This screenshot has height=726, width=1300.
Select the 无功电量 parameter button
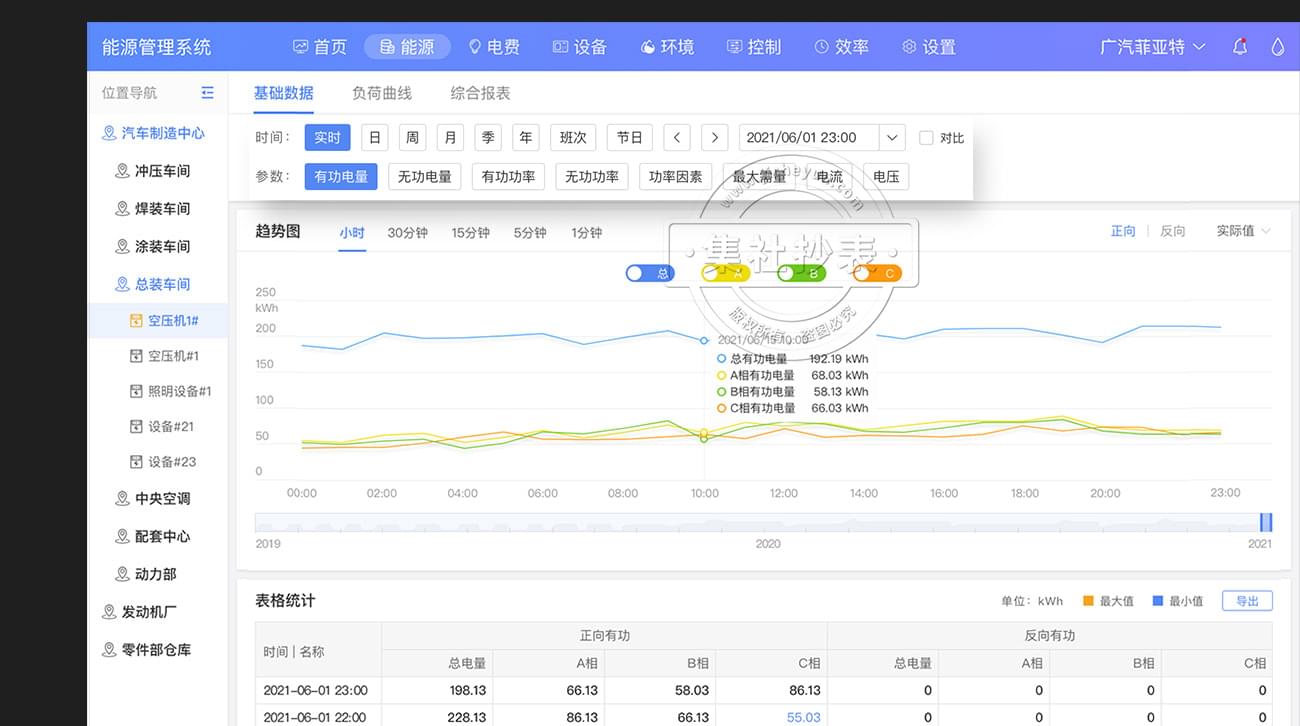pyautogui.click(x=425, y=177)
